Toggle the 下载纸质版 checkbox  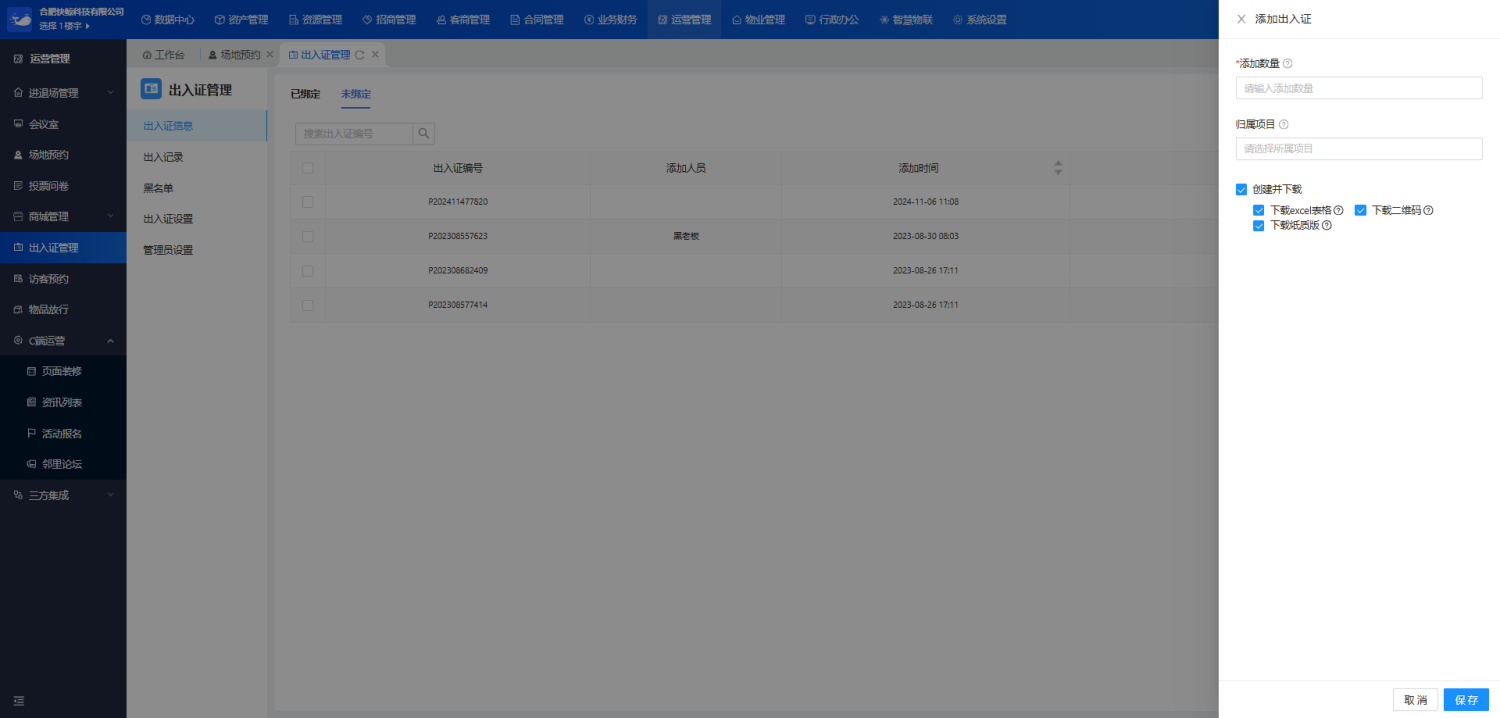(x=1259, y=226)
